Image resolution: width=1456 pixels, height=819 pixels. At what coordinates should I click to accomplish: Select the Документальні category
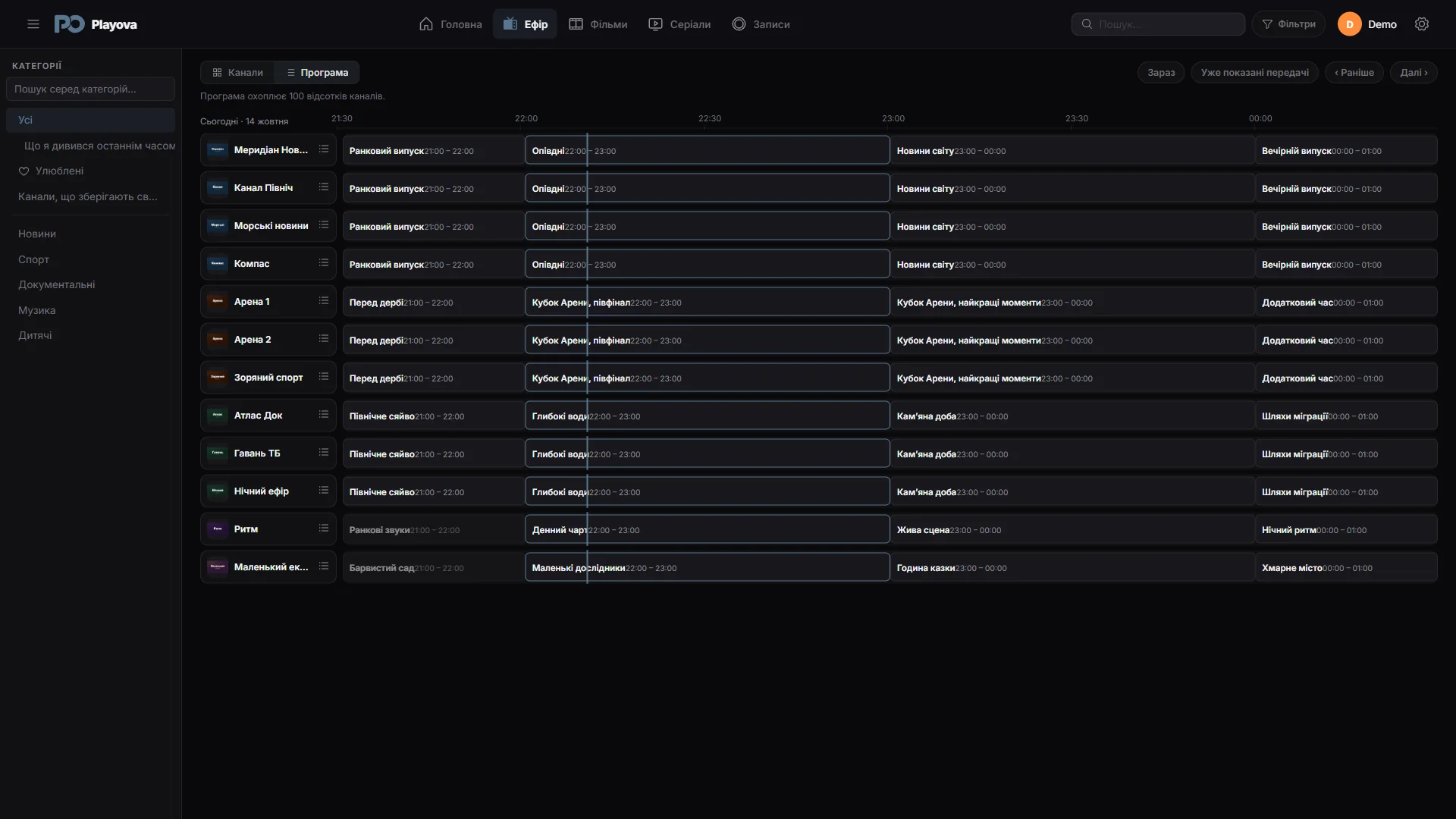[x=90, y=284]
